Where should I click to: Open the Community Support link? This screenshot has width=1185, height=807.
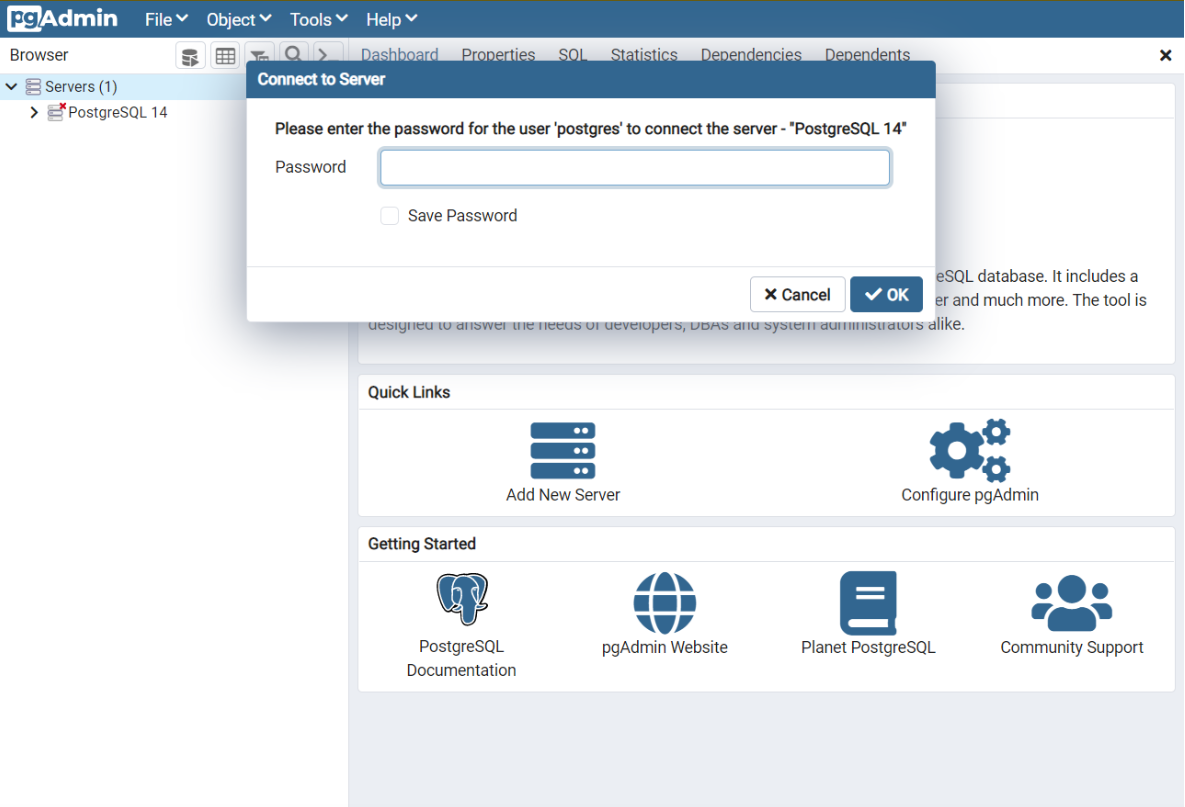click(x=1072, y=648)
